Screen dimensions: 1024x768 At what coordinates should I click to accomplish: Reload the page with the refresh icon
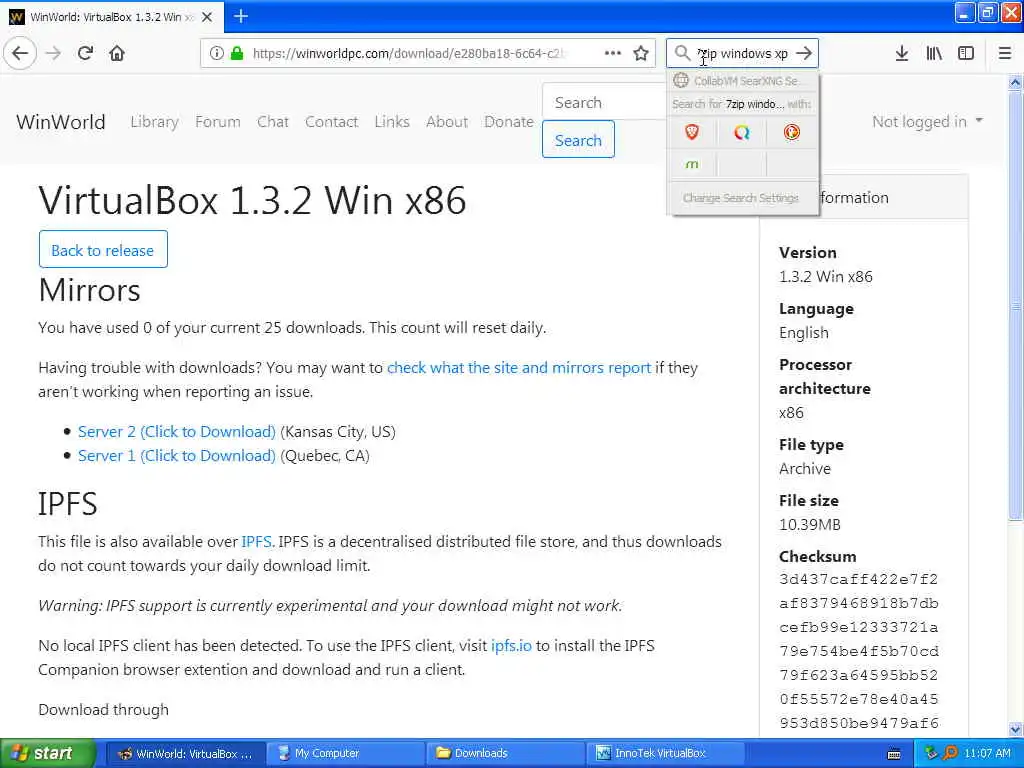click(x=85, y=53)
